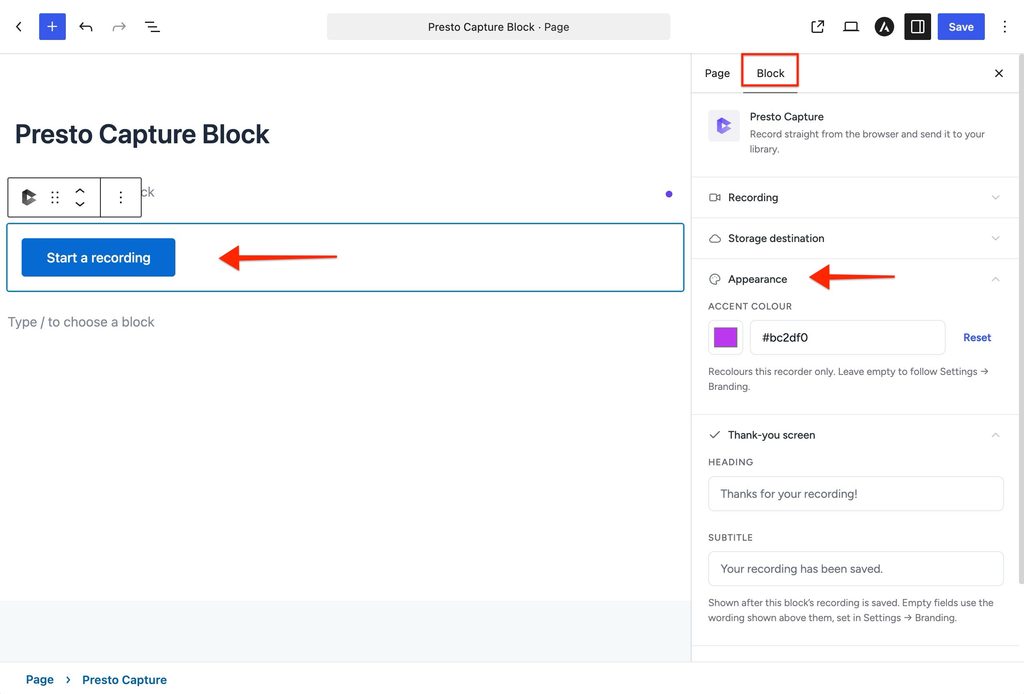The image size is (1024, 694).
Task: Select Page in the breadcrumb
Action: [39, 680]
